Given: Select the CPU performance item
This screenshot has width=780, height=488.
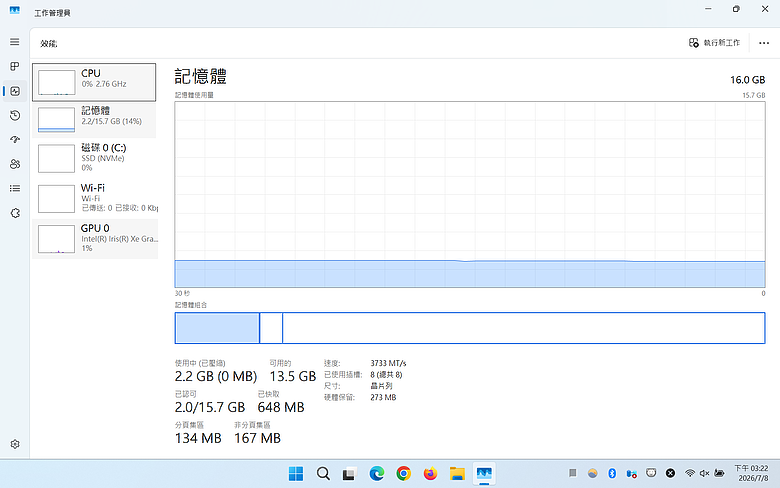Looking at the screenshot, I should (94, 82).
